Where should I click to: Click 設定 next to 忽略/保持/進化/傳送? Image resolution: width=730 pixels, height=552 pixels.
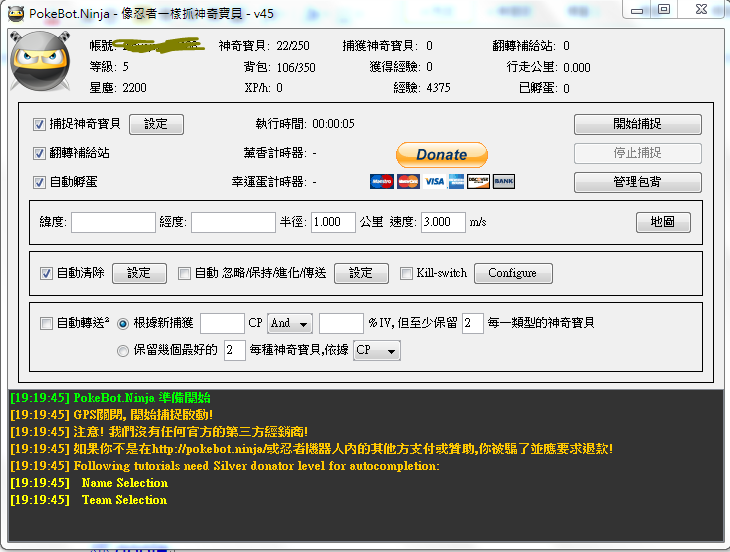click(x=361, y=273)
